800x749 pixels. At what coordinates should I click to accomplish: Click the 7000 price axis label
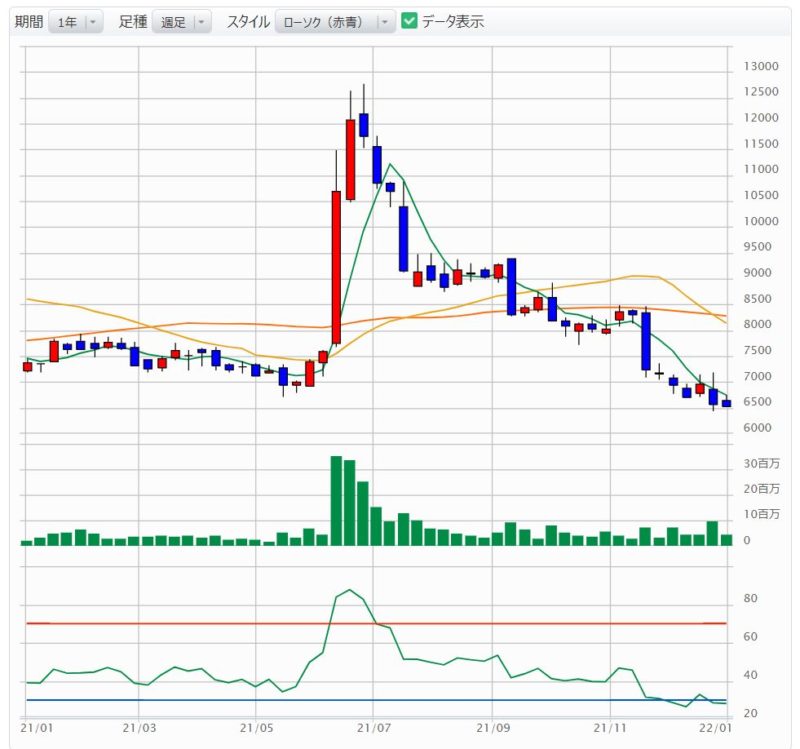tap(758, 377)
